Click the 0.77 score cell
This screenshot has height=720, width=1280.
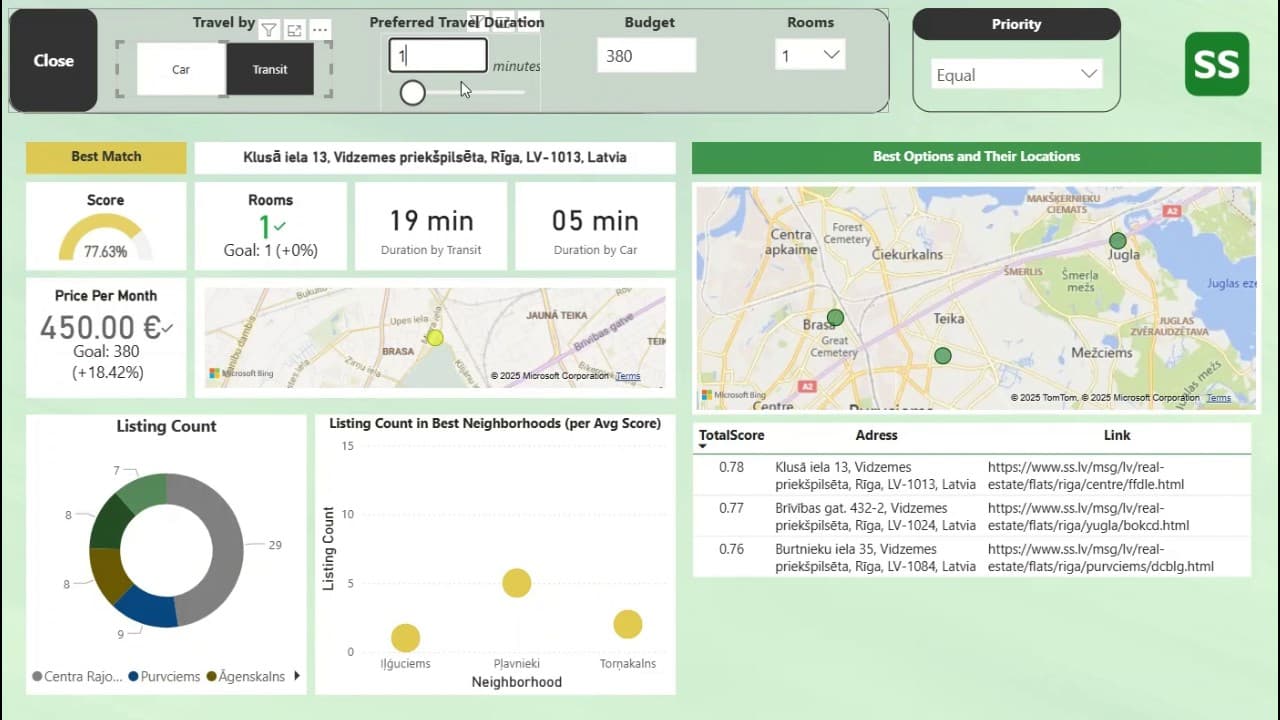[x=731, y=508]
